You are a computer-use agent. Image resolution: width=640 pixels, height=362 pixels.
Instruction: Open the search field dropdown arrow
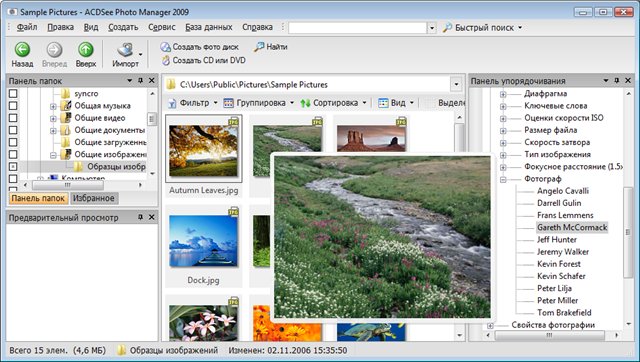(432, 28)
